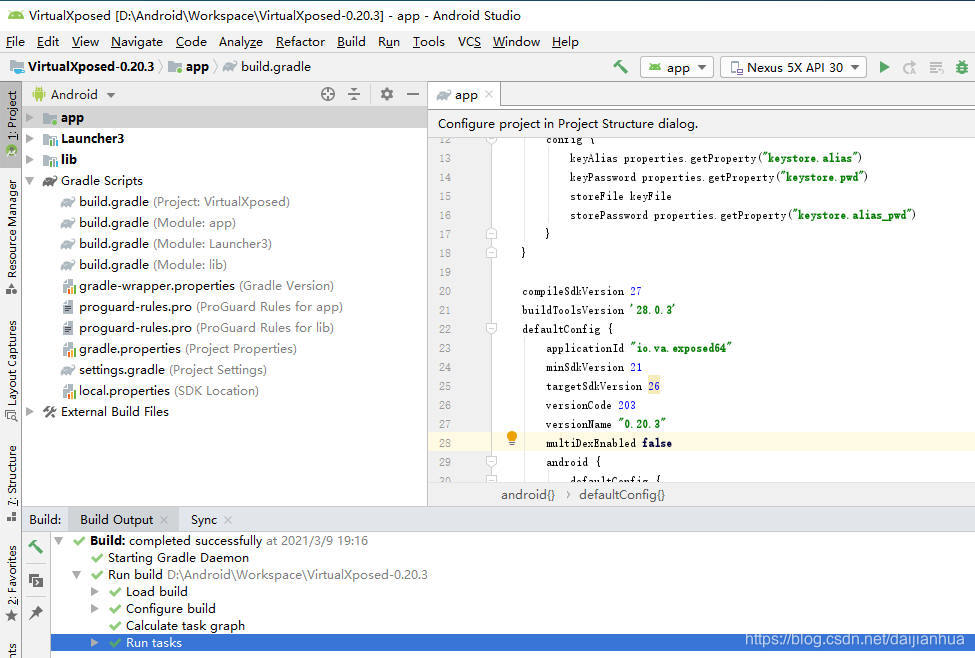975x658 pixels.
Task: Click the defaultConfig{} editor breadcrumb
Action: point(622,494)
